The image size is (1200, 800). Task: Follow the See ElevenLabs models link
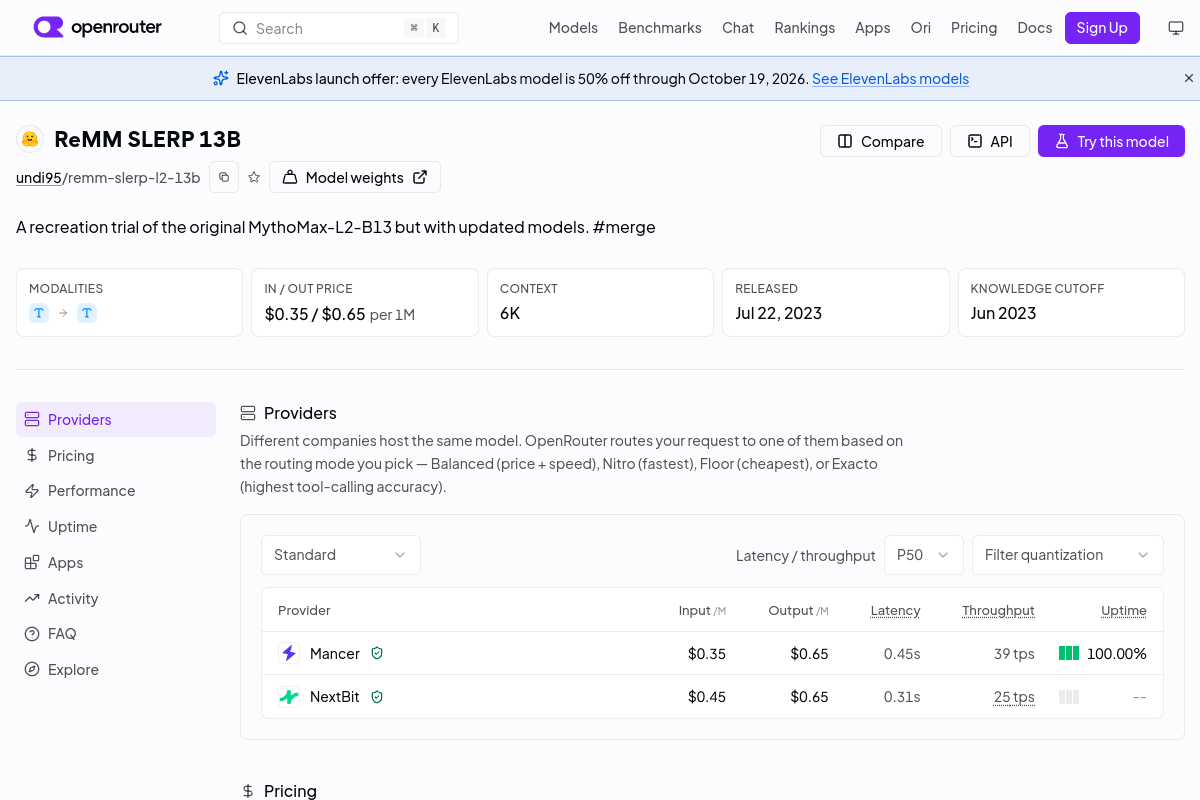[x=890, y=78]
